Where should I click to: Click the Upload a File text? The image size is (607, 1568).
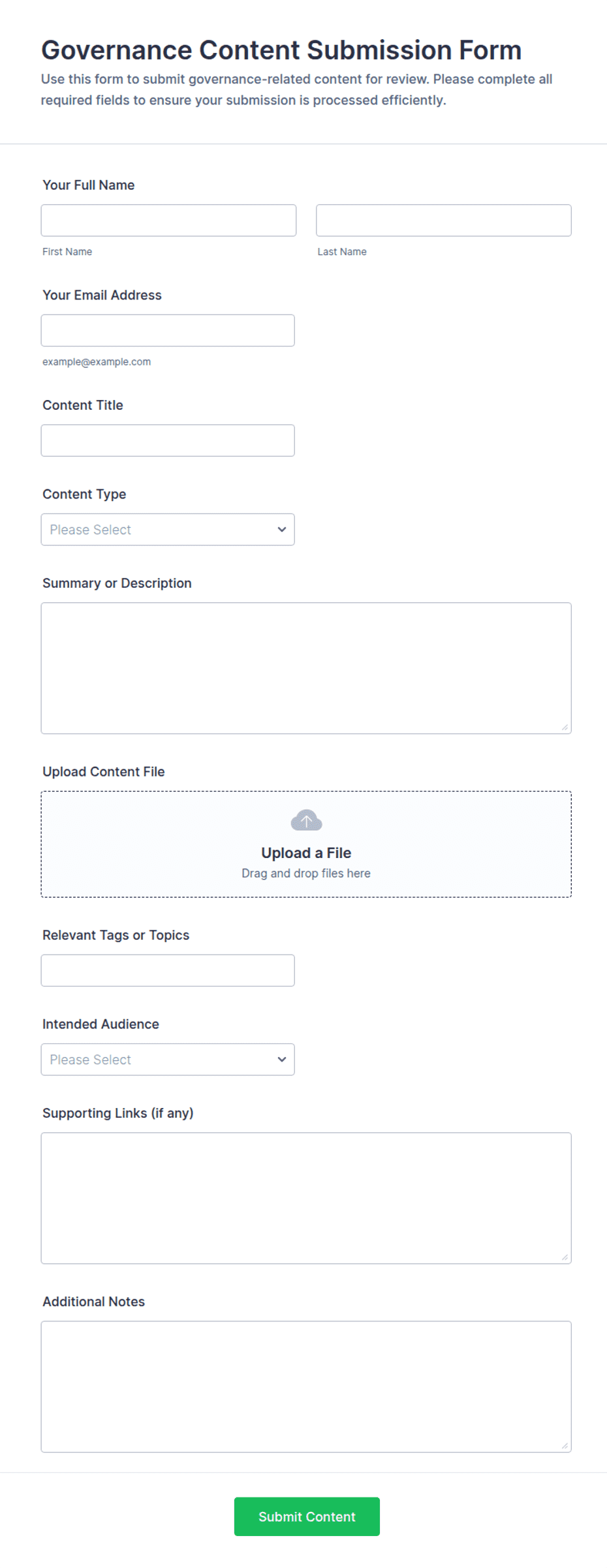coord(306,853)
